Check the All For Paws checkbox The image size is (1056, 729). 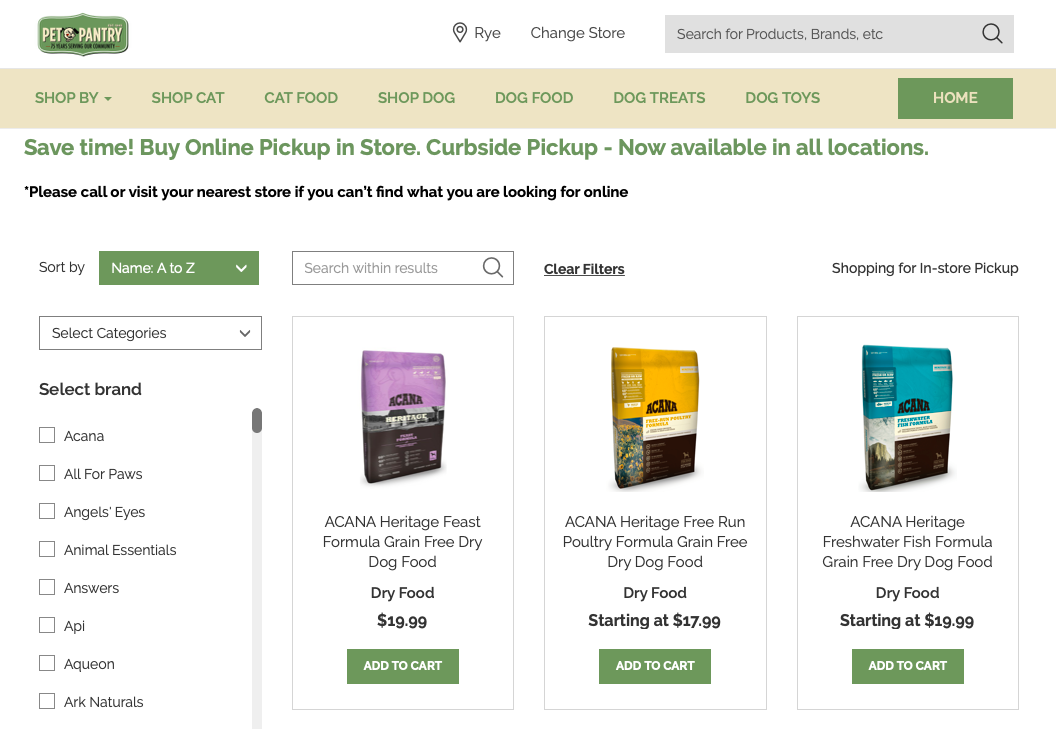(x=47, y=473)
